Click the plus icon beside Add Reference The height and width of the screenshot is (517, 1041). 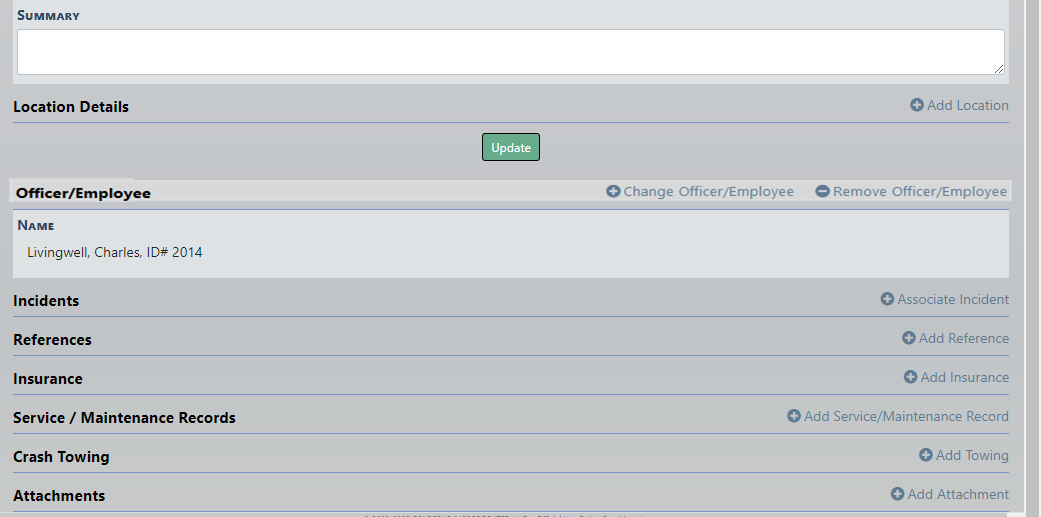(x=909, y=338)
